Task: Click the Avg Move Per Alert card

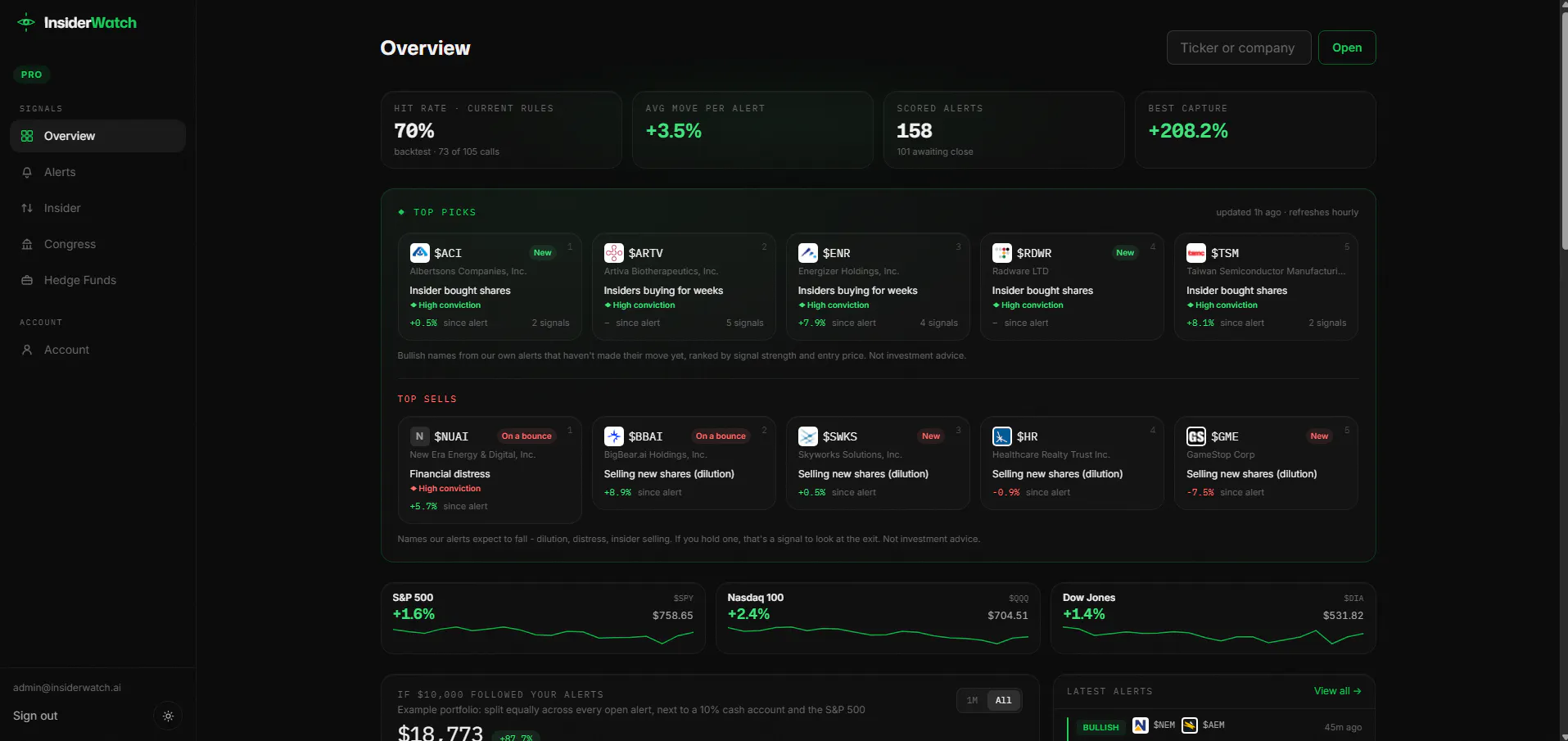Action: tap(752, 129)
